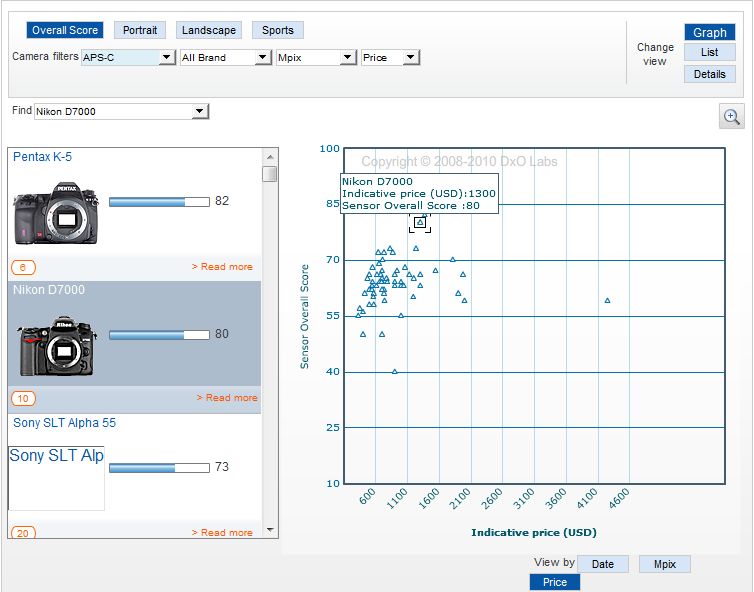Open Read more link for Pentax K-5
The width and height of the screenshot is (754, 592).
[222, 266]
